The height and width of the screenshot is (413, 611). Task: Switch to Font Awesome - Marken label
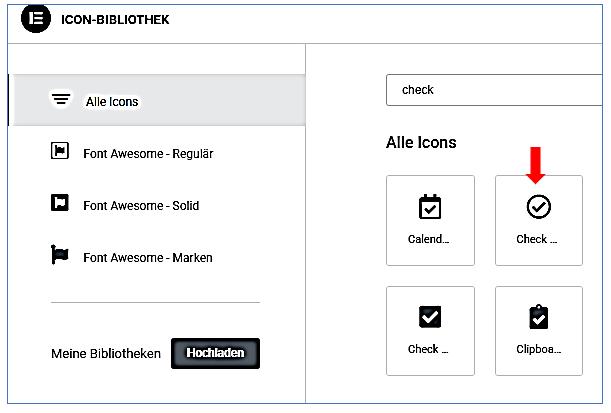(148, 258)
